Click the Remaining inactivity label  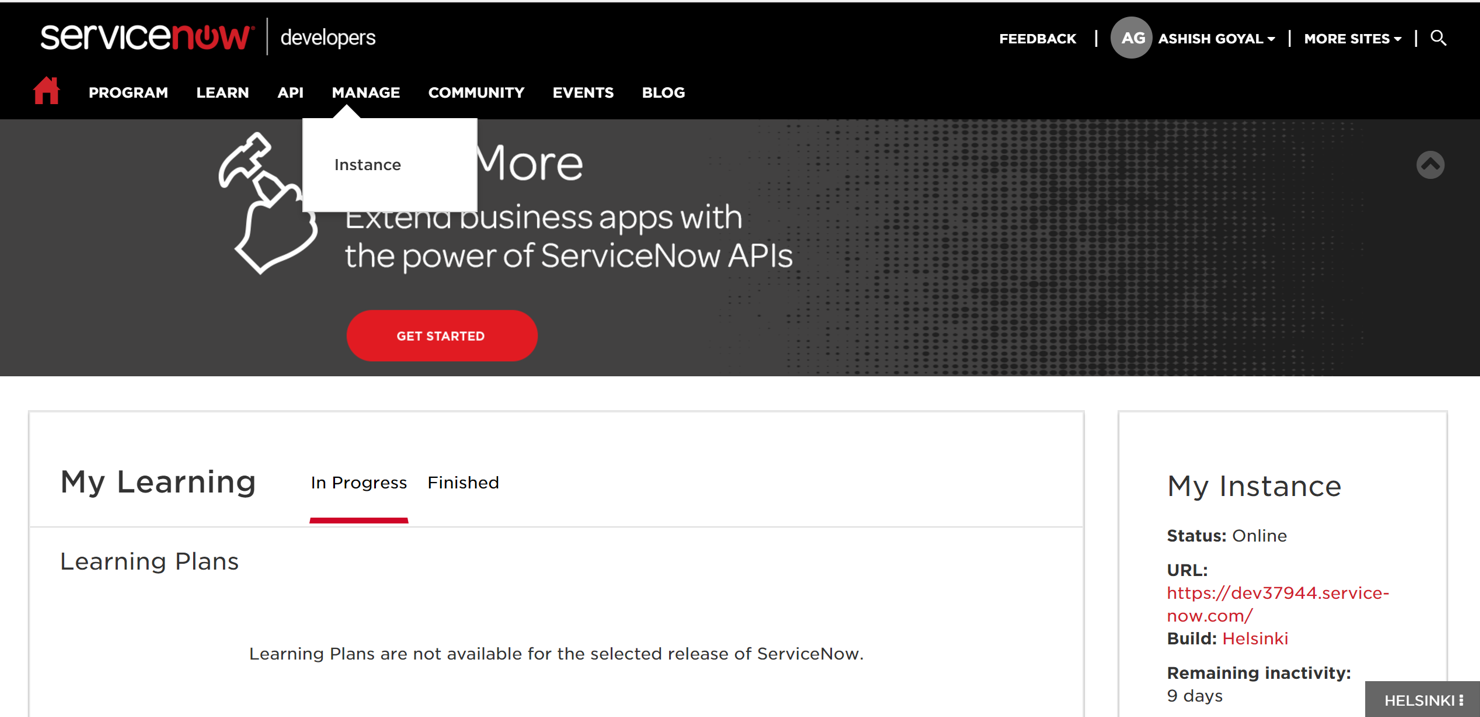1259,673
